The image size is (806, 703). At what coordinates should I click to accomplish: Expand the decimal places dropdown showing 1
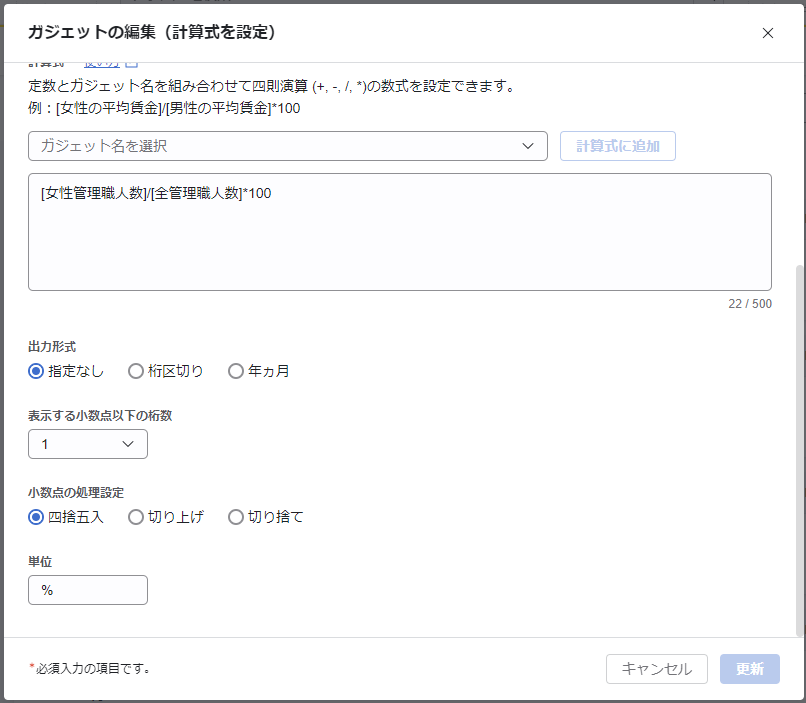(87, 444)
